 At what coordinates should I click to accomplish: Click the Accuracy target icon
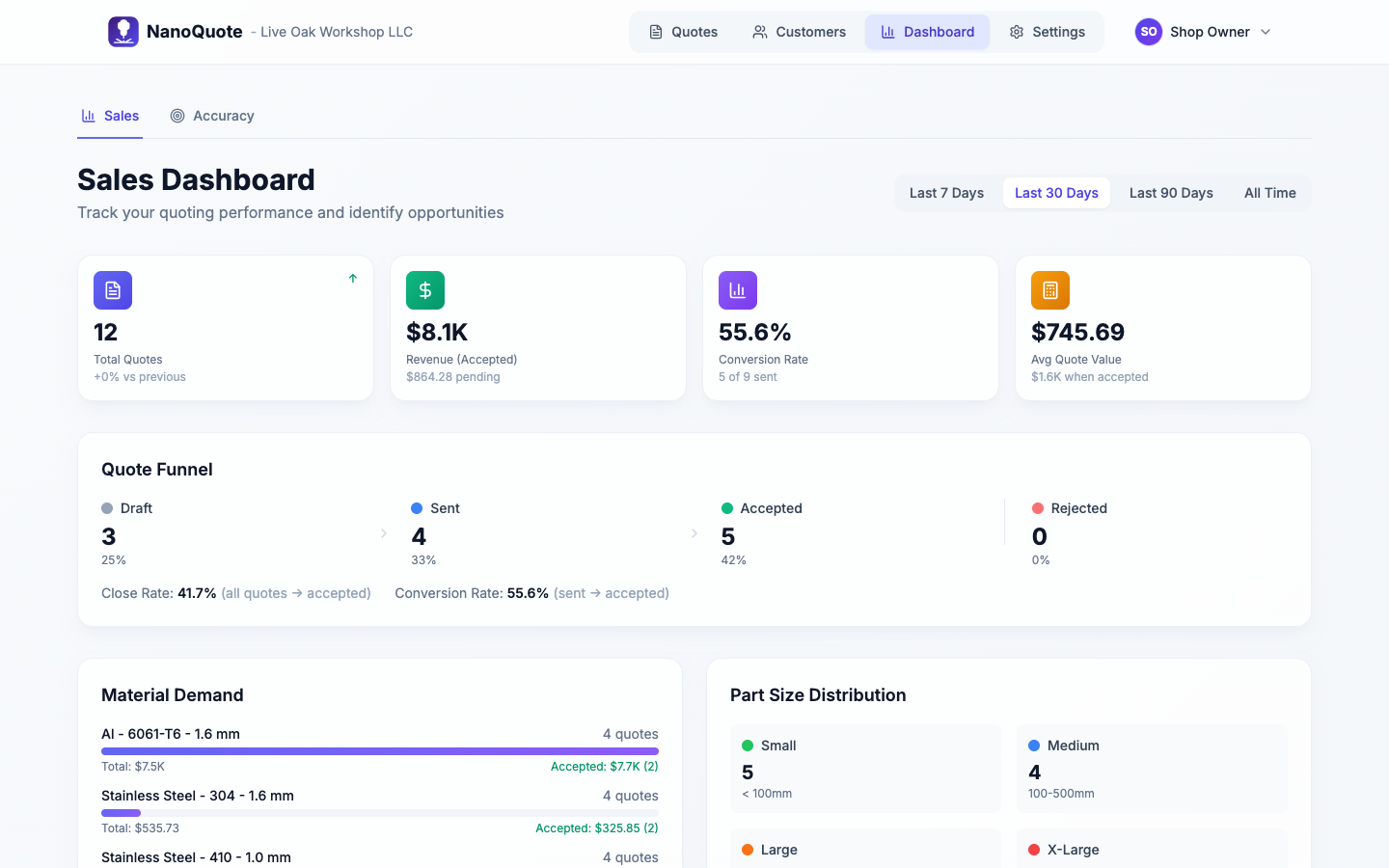177,115
